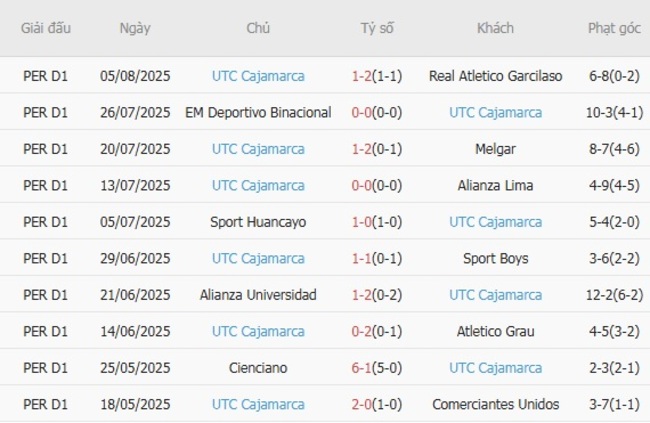Click on Alianza Lima in the away column
Image resolution: width=650 pixels, height=423 pixels.
[x=495, y=185]
